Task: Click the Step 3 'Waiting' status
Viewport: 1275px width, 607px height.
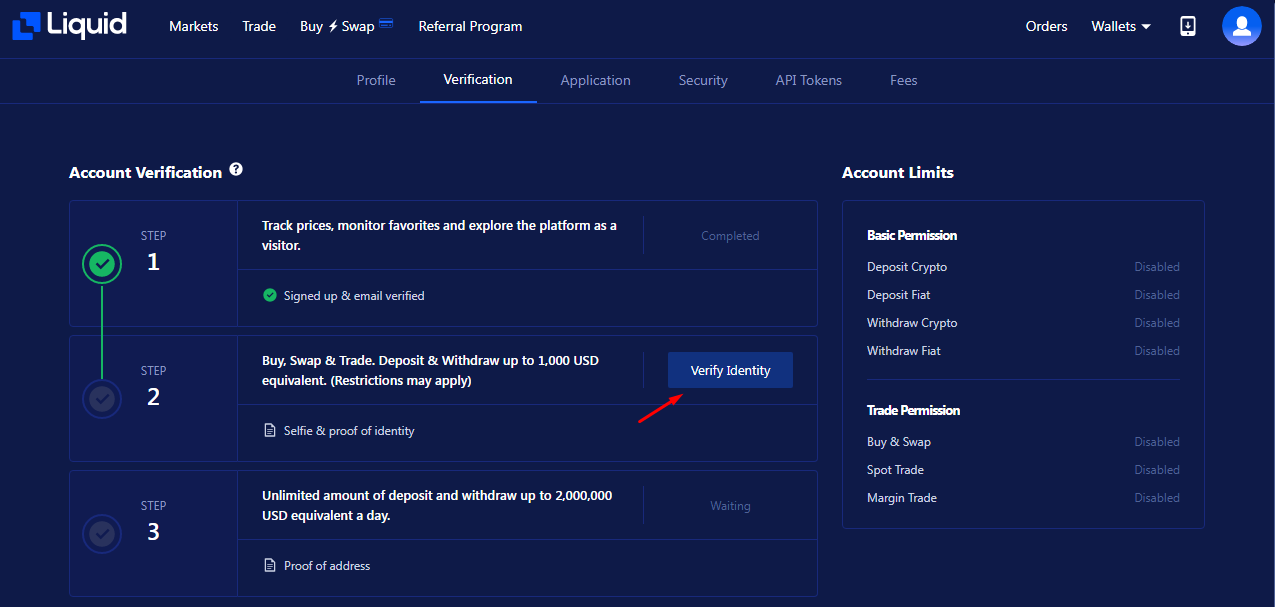Action: (x=730, y=506)
